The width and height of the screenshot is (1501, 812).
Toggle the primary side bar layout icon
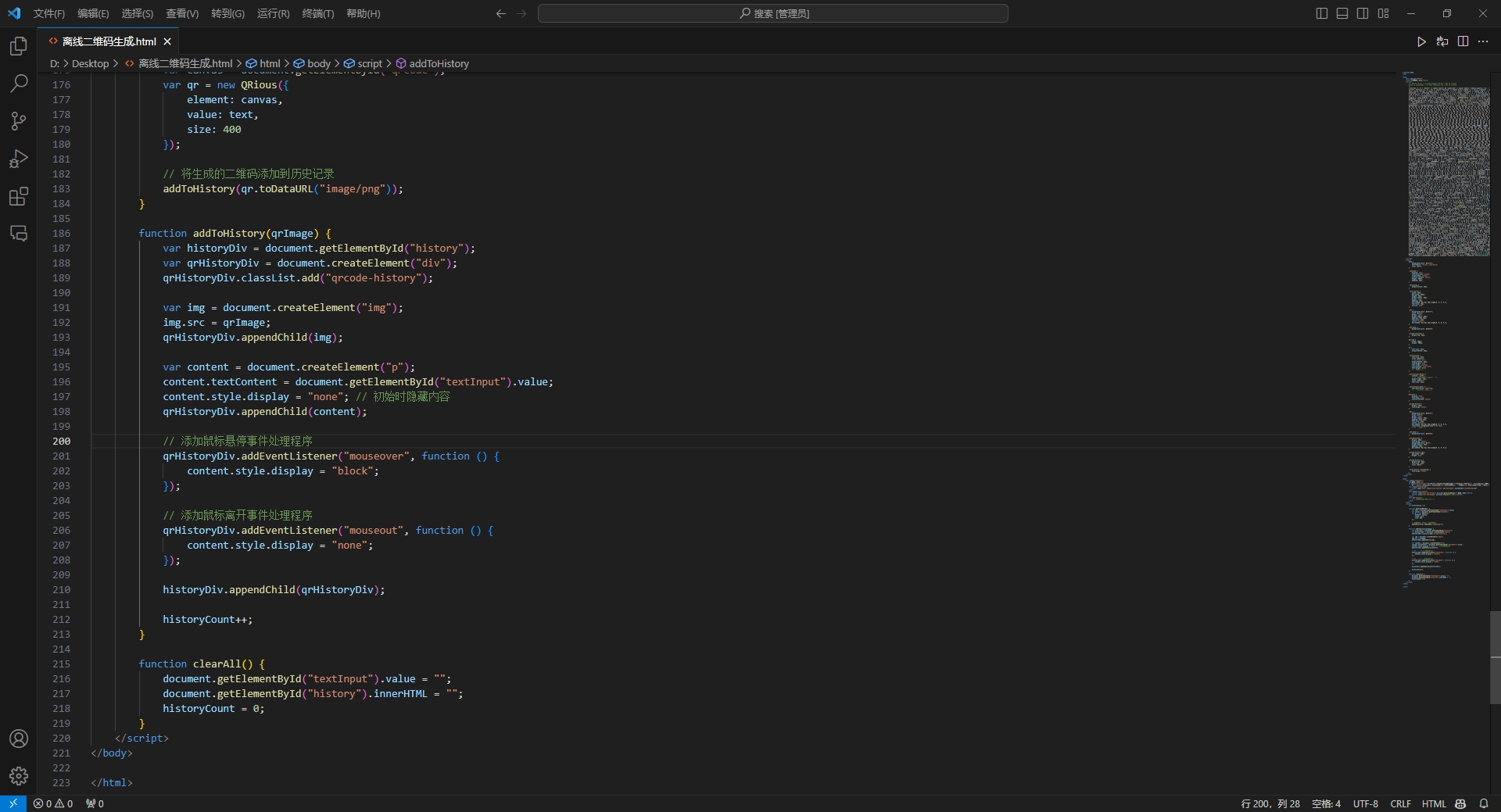point(1322,13)
